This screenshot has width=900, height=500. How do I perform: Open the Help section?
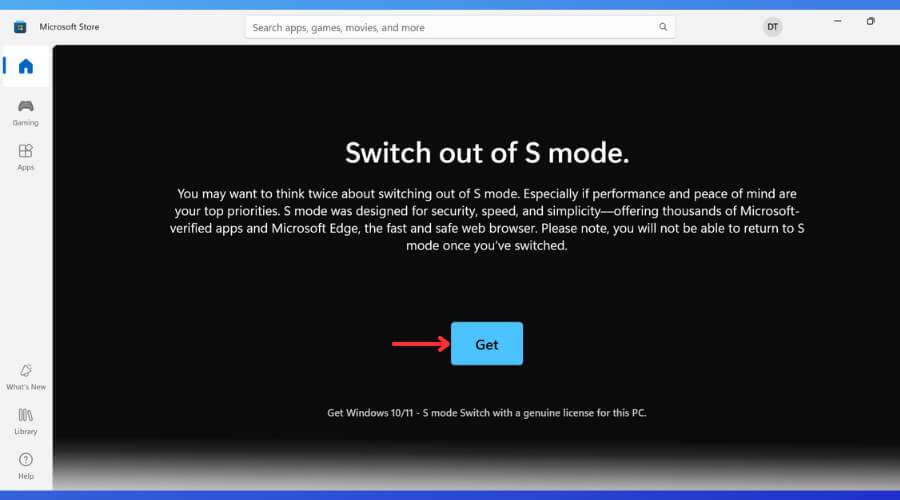[26, 466]
